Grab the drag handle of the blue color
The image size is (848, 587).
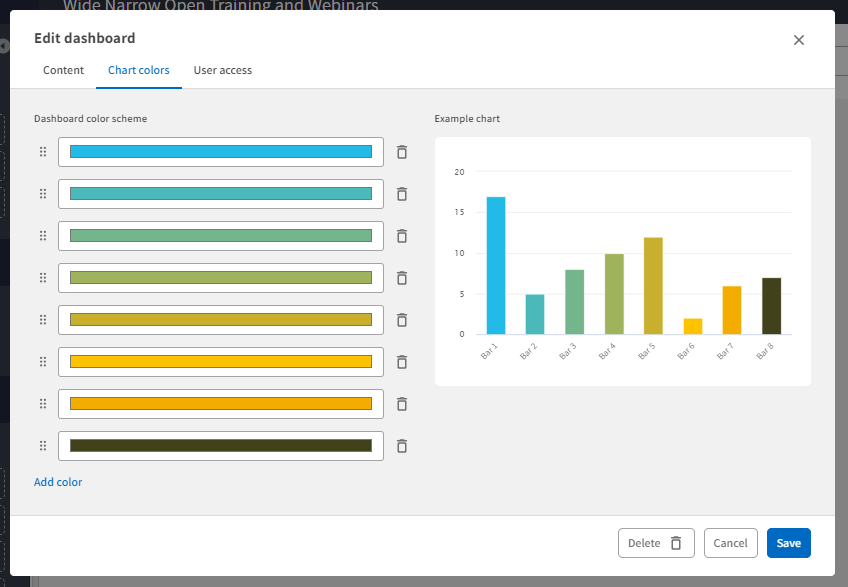point(43,152)
